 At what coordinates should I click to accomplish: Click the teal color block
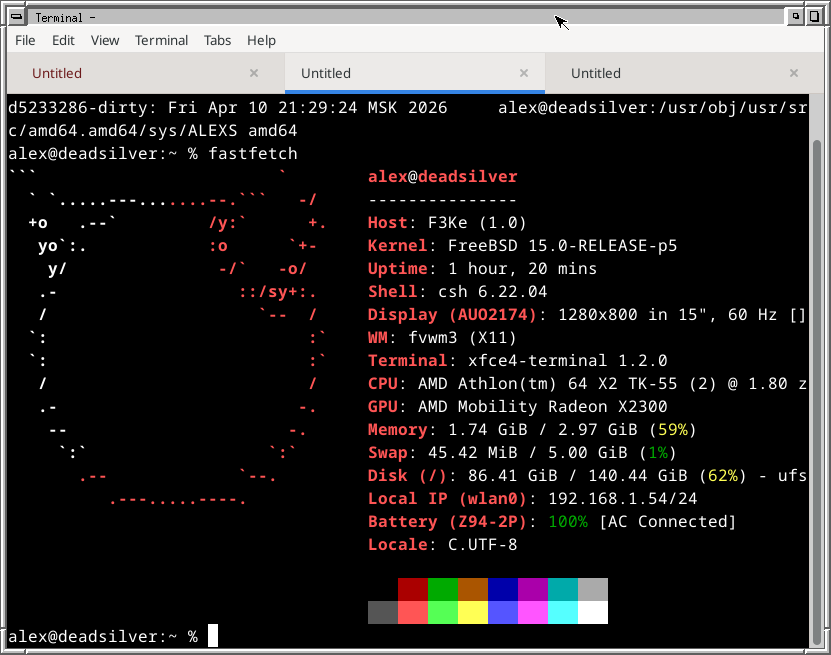tap(563, 589)
